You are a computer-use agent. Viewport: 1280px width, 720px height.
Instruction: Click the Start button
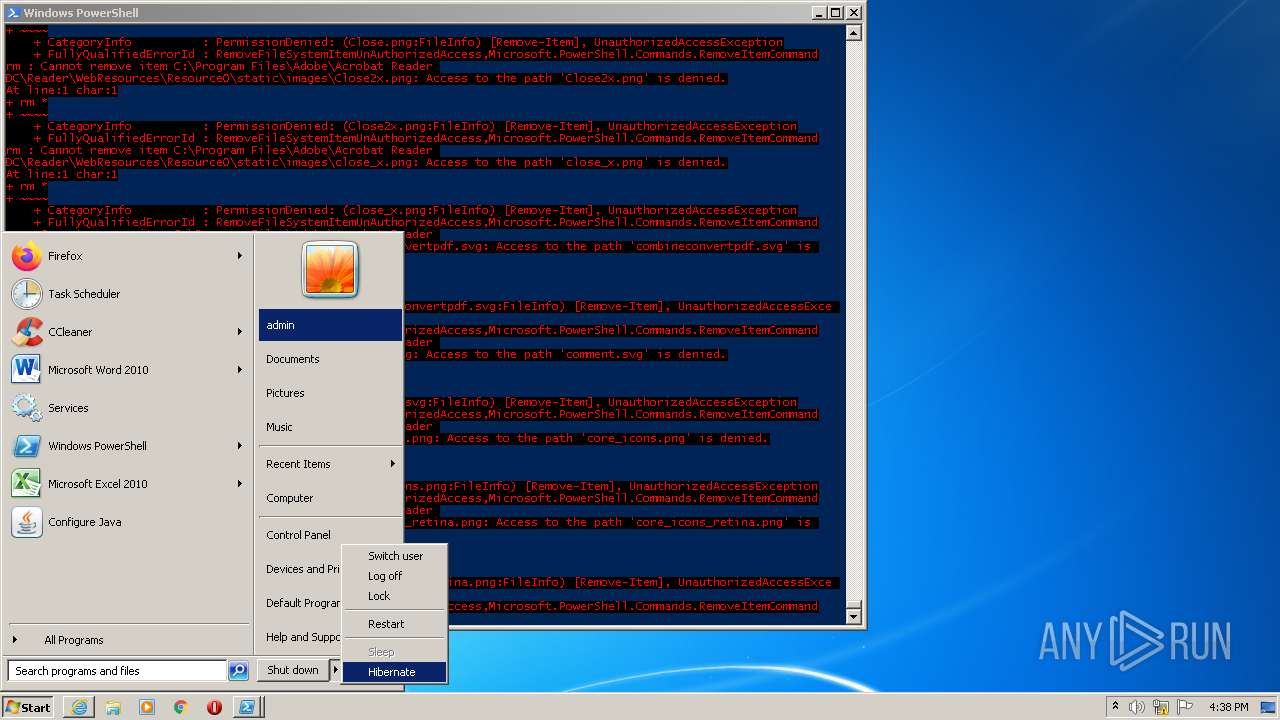29,707
